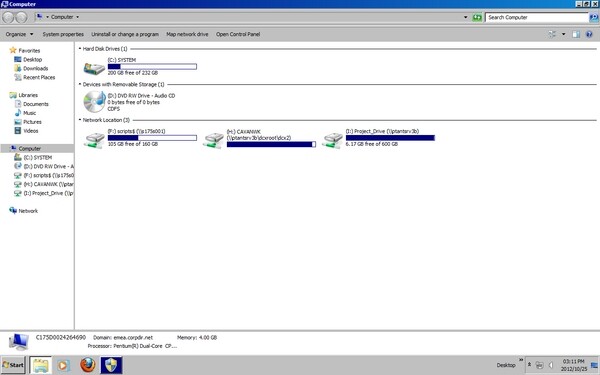Image resolution: width=600 pixels, height=375 pixels.
Task: Select Desktop under Favorites
Action: pyautogui.click(x=33, y=59)
